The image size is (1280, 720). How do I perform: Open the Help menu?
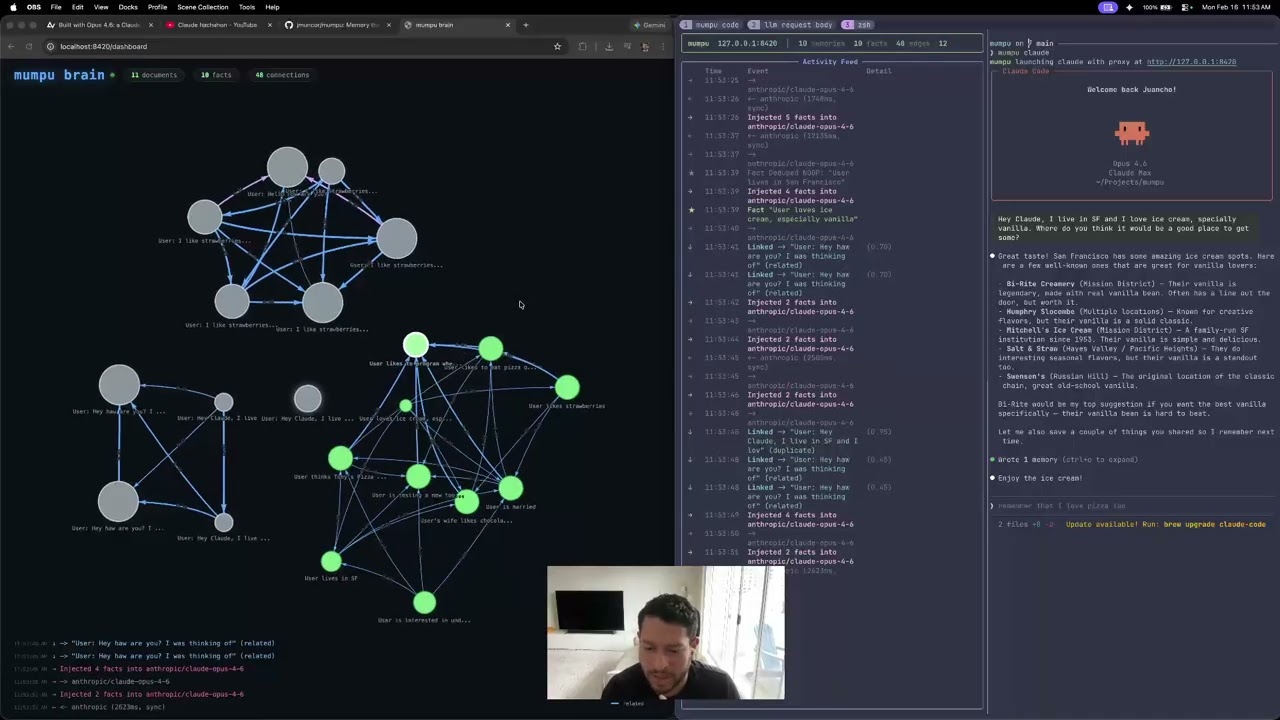click(272, 7)
